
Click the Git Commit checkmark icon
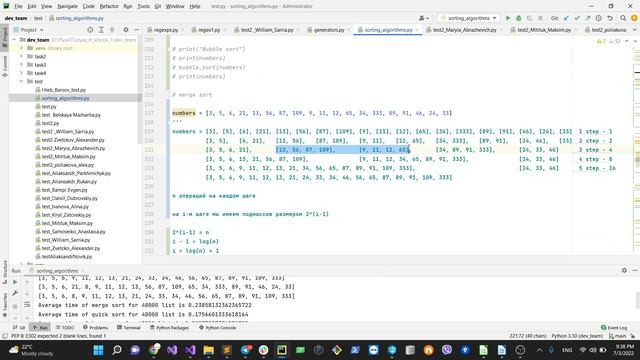tap(577, 18)
